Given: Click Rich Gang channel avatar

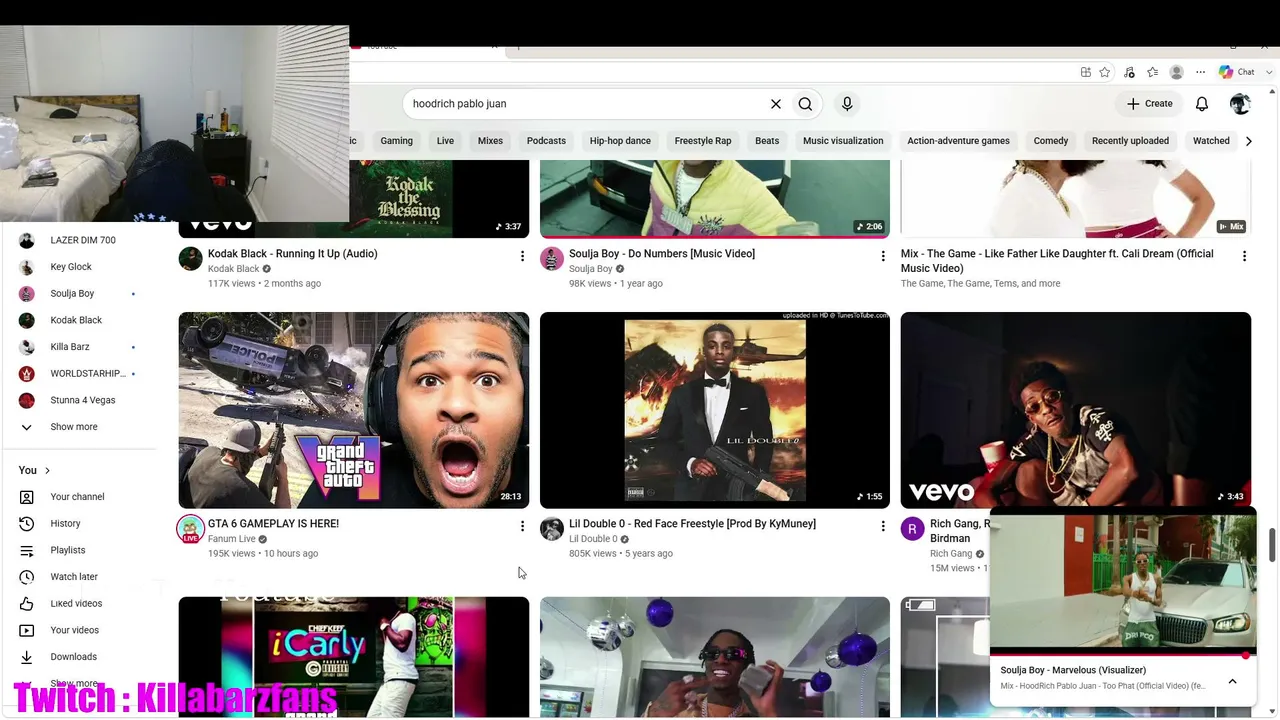Looking at the screenshot, I should point(912,529).
